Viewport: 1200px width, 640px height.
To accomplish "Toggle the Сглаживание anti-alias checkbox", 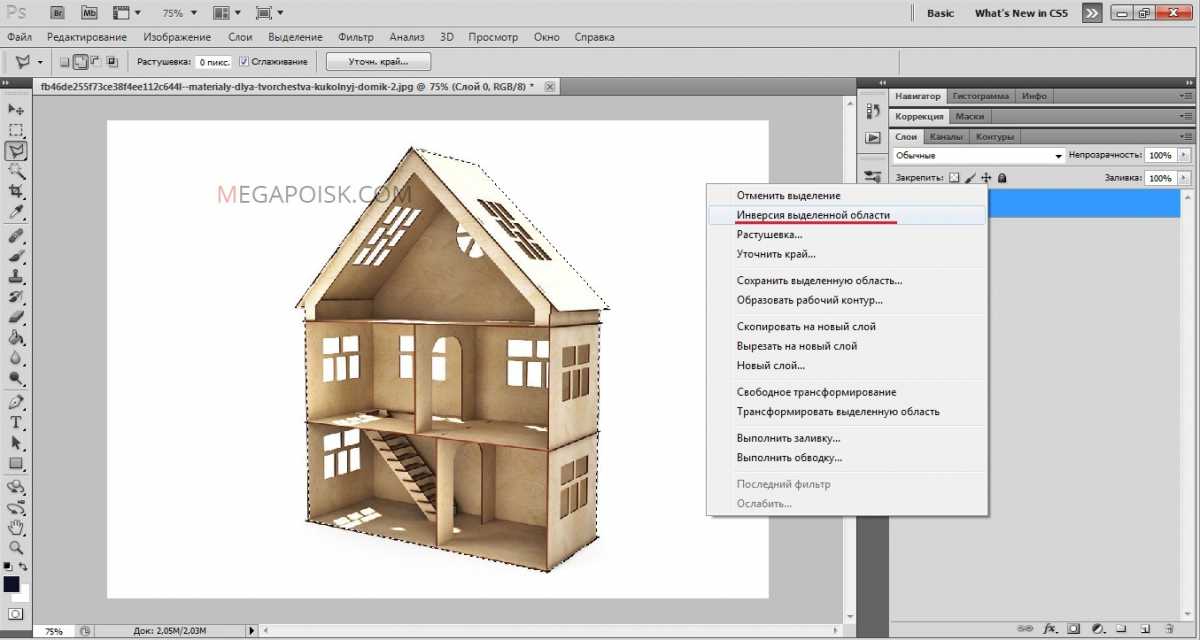I will [244, 62].
